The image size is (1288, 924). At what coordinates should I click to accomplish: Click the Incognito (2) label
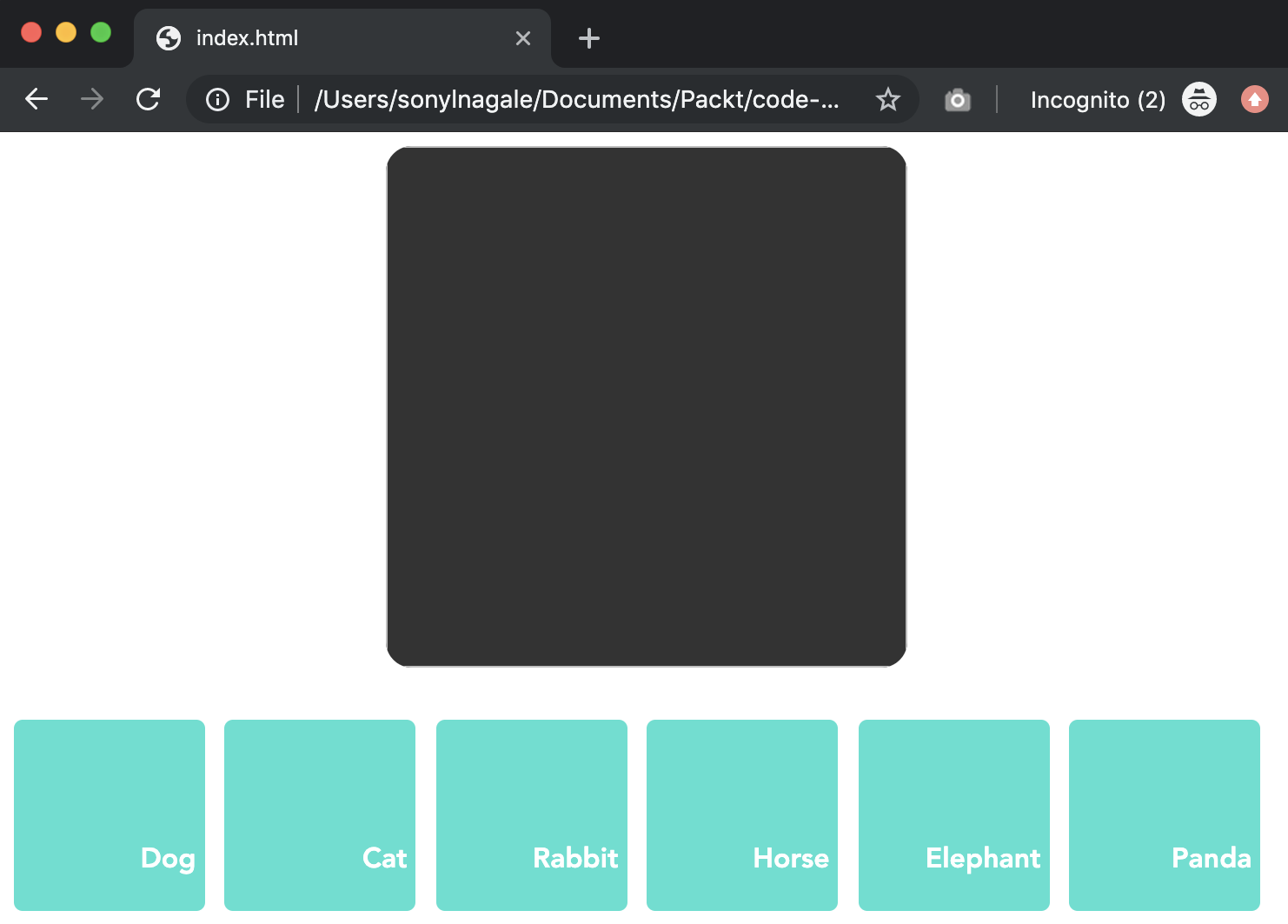click(x=1098, y=100)
